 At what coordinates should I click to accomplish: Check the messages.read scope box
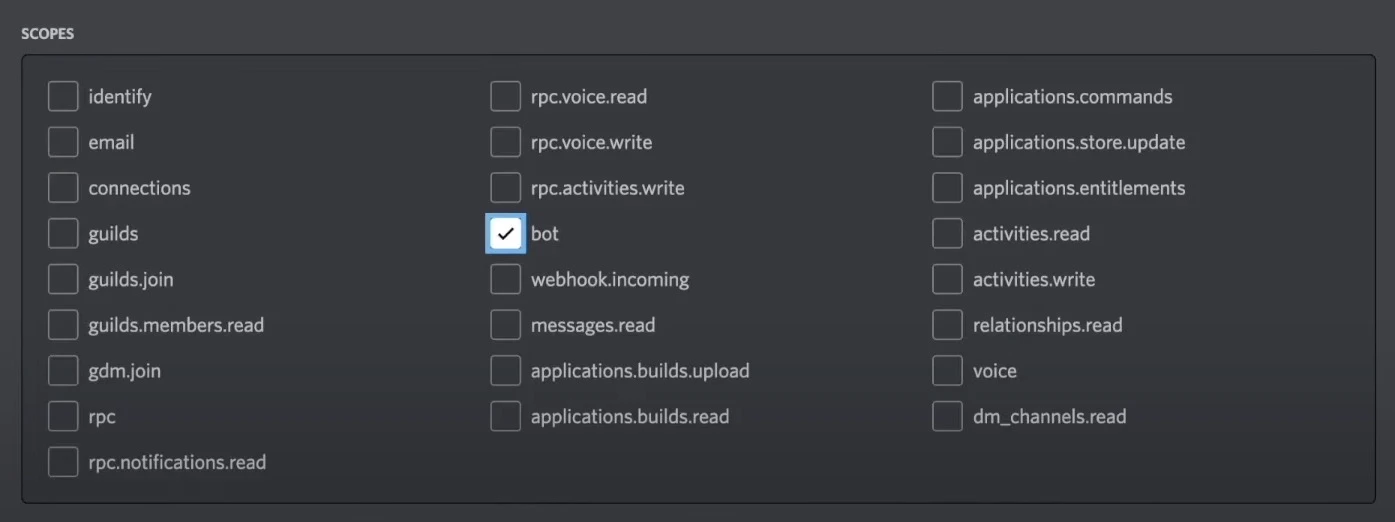click(x=505, y=325)
